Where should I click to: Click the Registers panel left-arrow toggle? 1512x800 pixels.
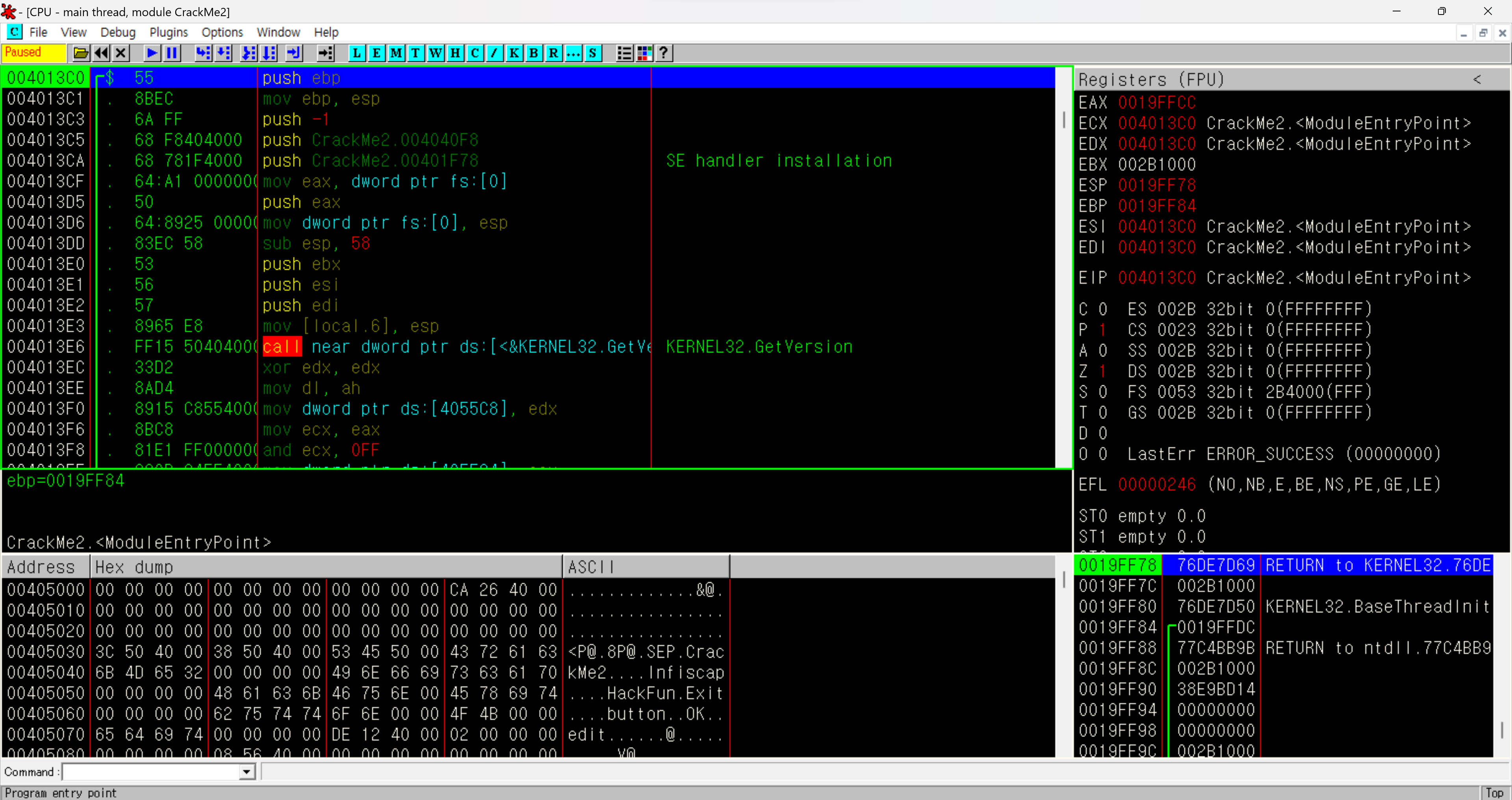click(1477, 79)
